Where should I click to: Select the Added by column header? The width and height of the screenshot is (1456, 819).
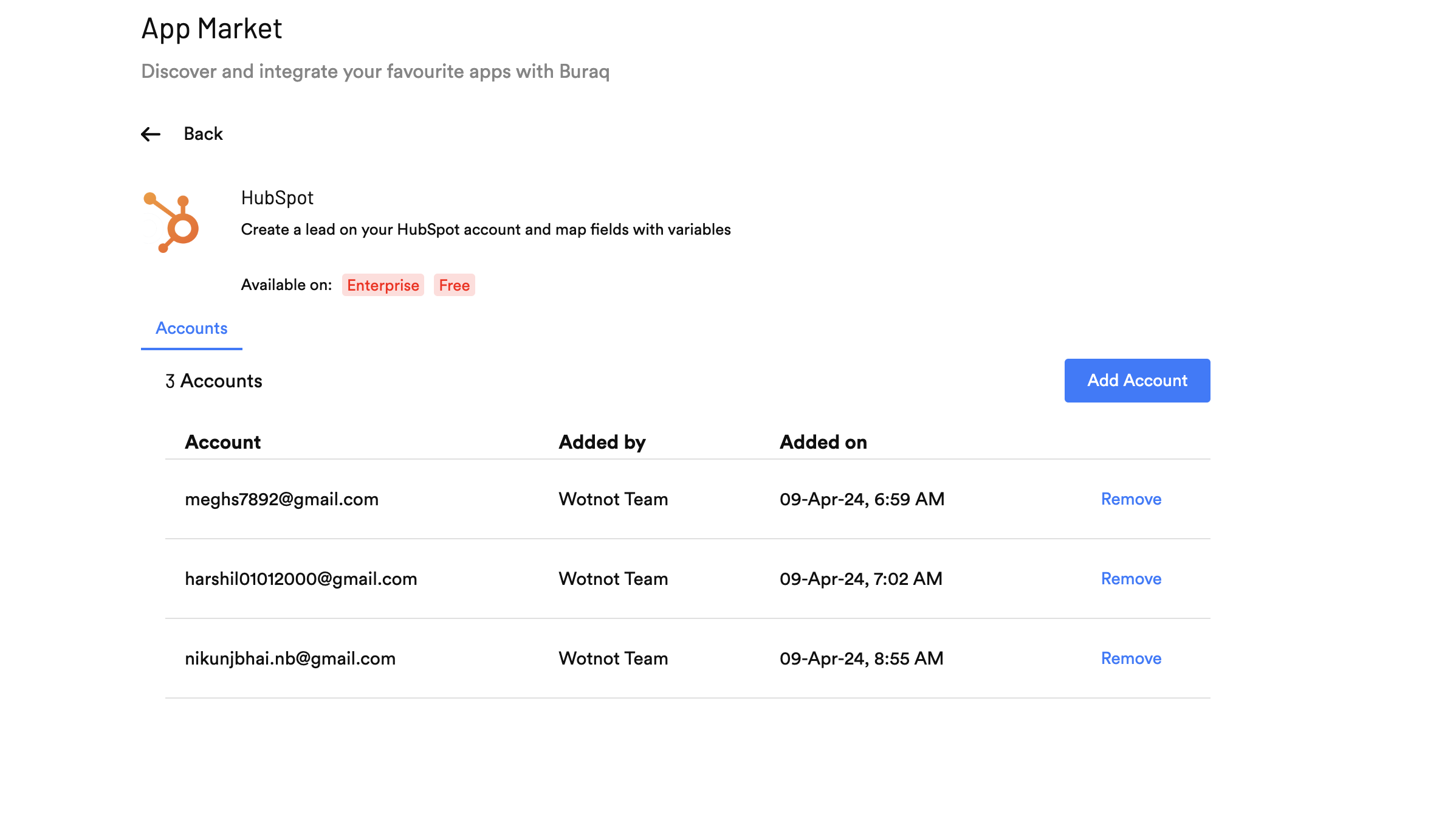click(602, 442)
